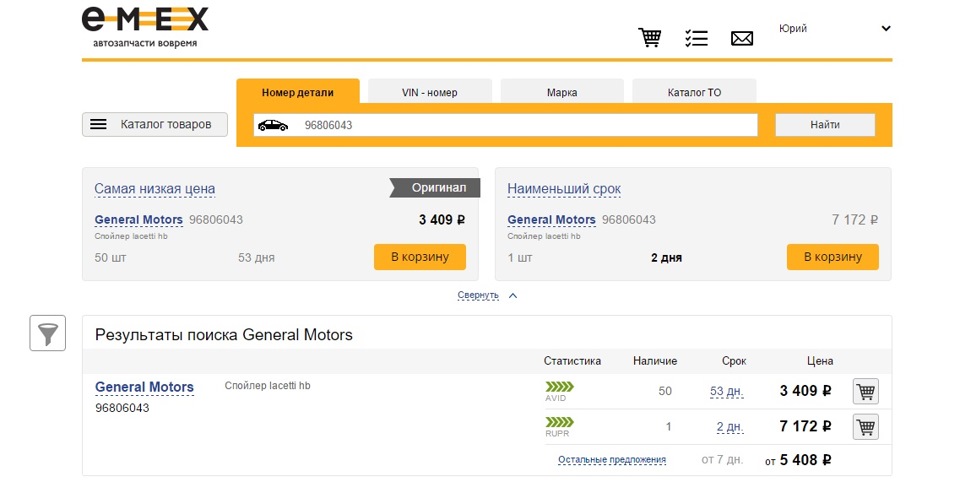Click В корзину for lowest price offer
960x493 pixels.
(x=420, y=257)
